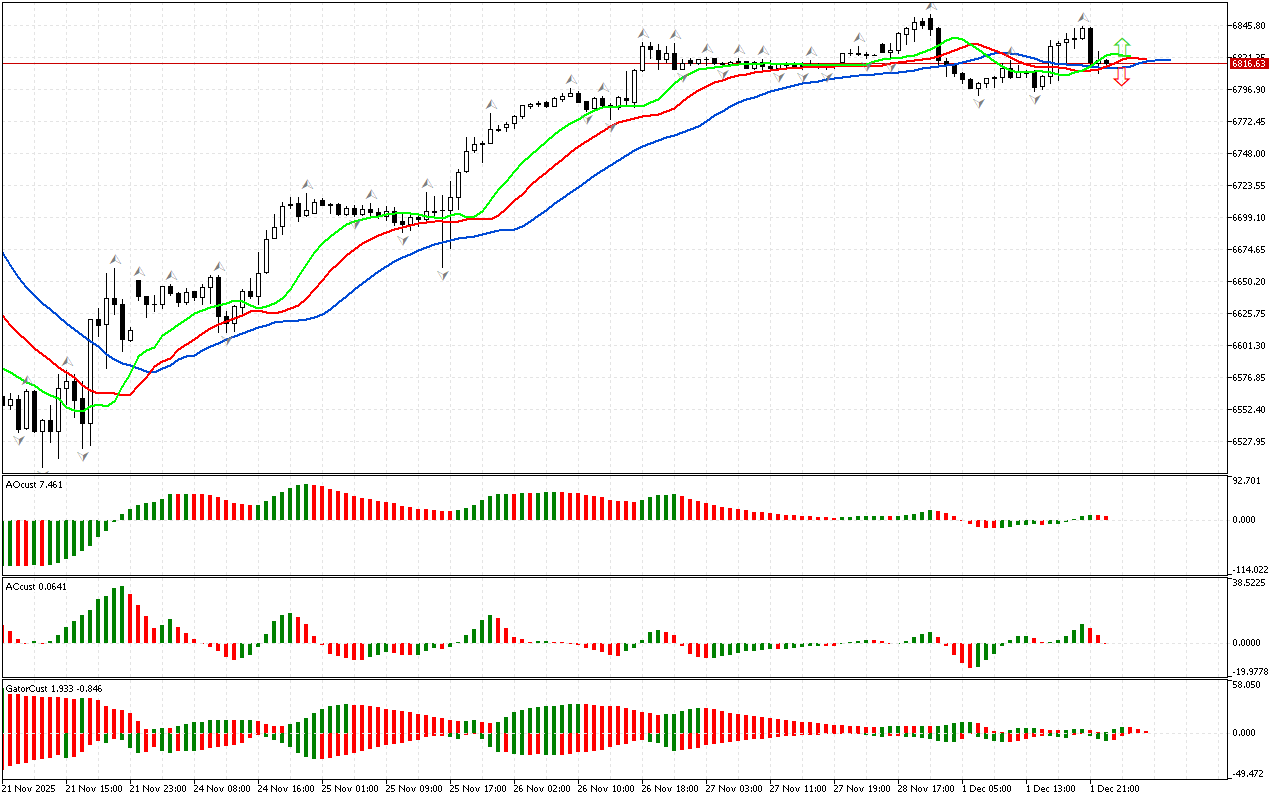
Task: Click the 21 Nov 2025 date on time axis
Action: coord(30,788)
